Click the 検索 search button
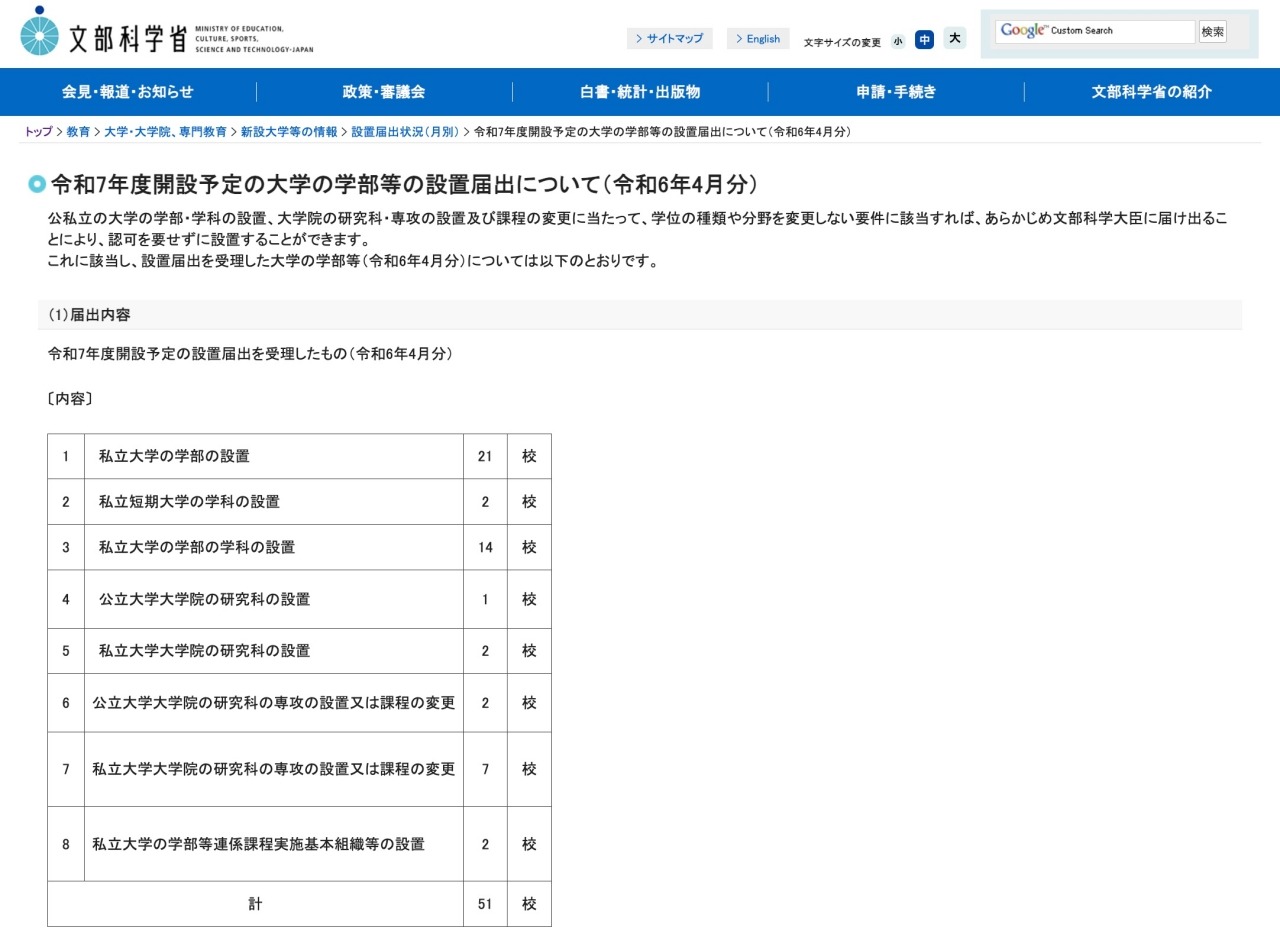 click(x=1213, y=32)
